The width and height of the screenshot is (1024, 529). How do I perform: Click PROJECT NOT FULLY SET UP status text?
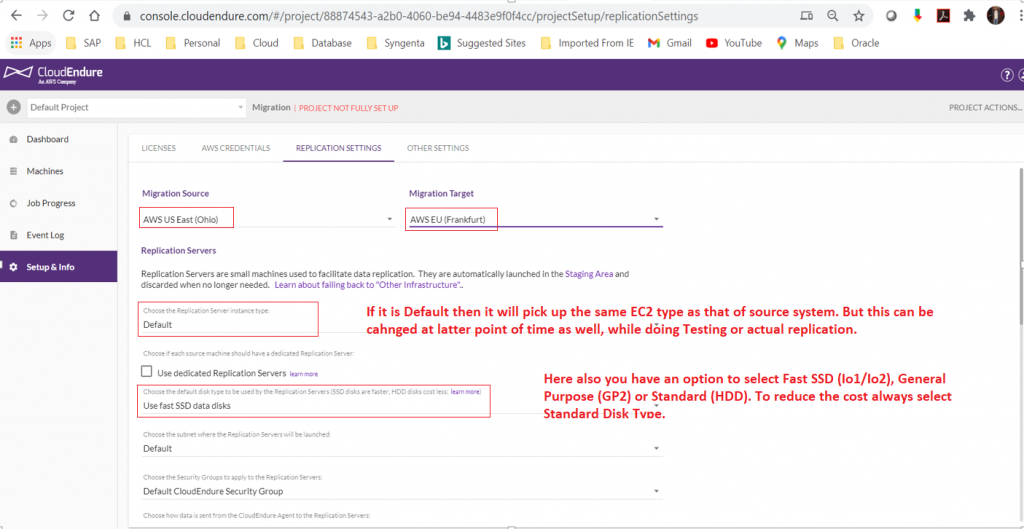point(349,108)
